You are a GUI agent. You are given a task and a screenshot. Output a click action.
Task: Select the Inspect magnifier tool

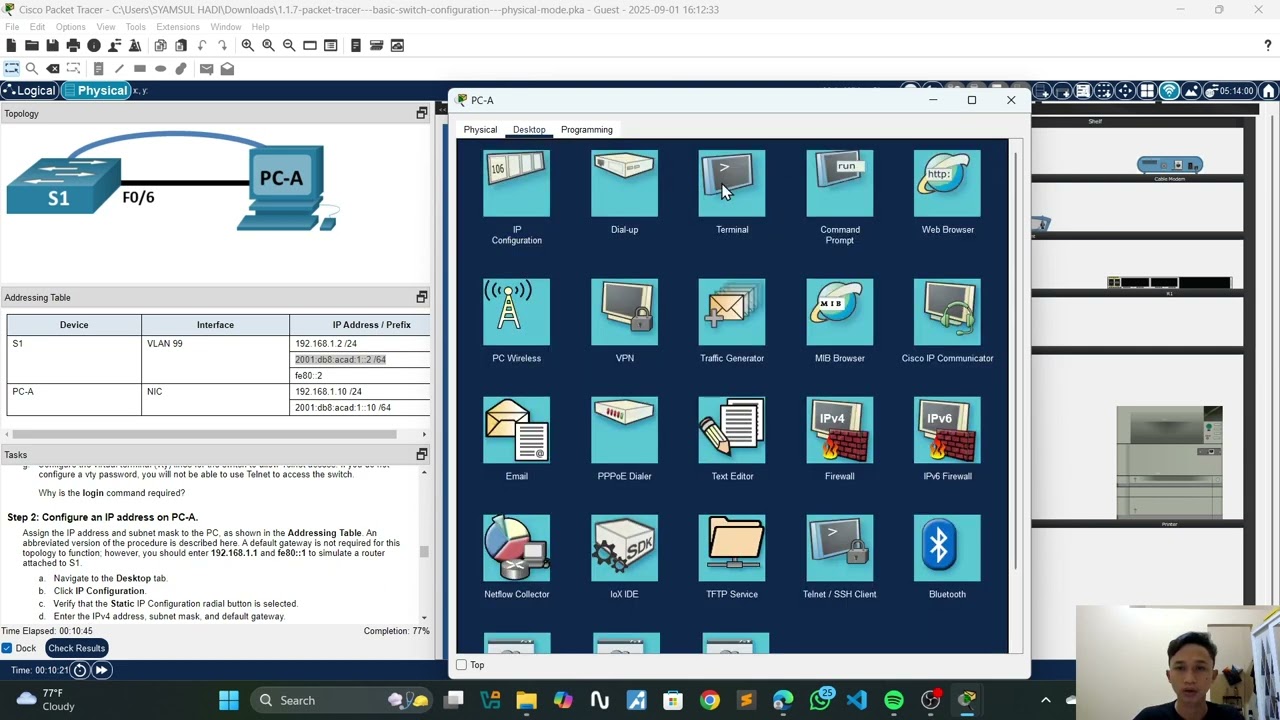32,69
